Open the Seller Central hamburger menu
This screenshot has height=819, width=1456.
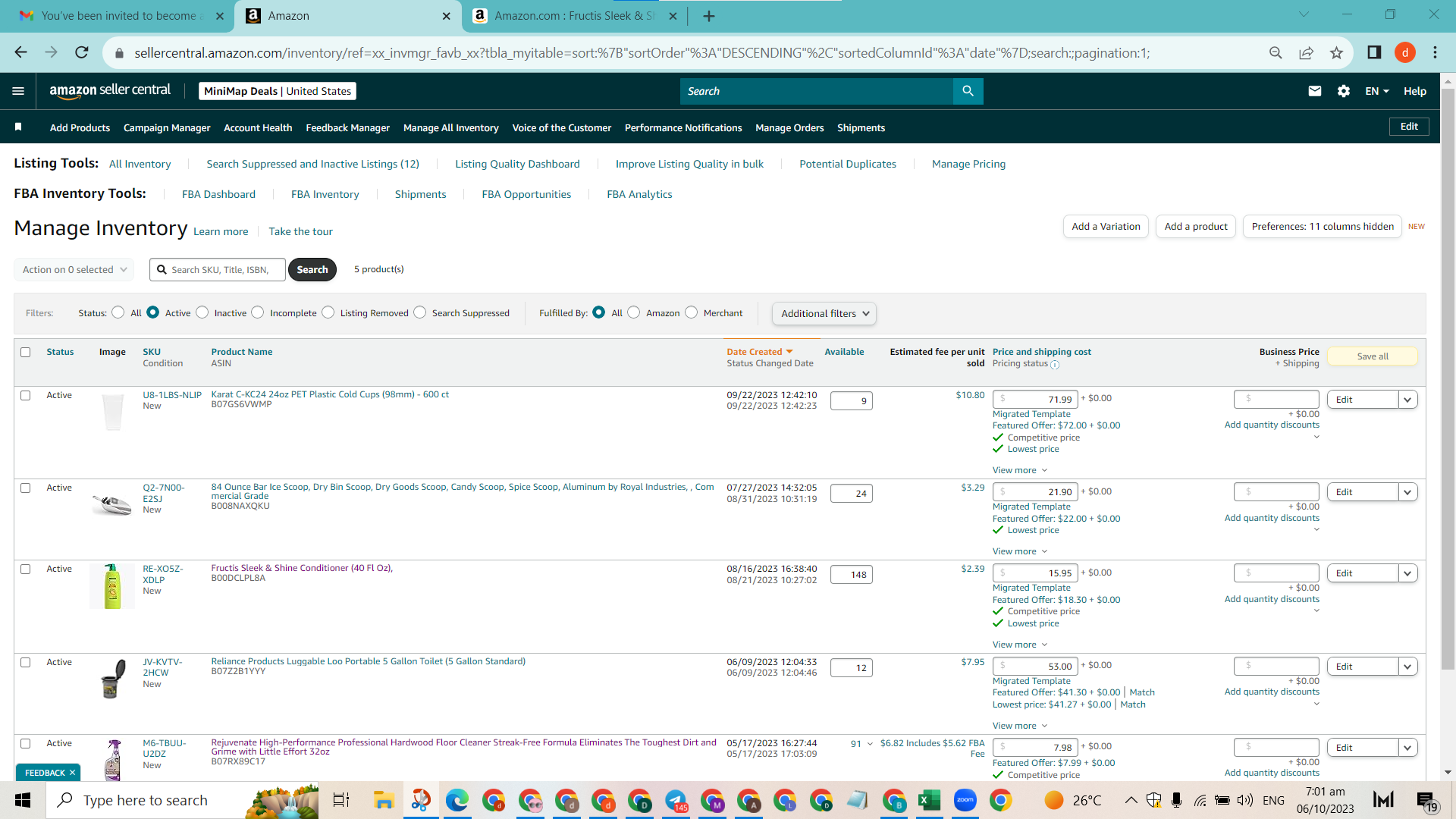tap(18, 91)
